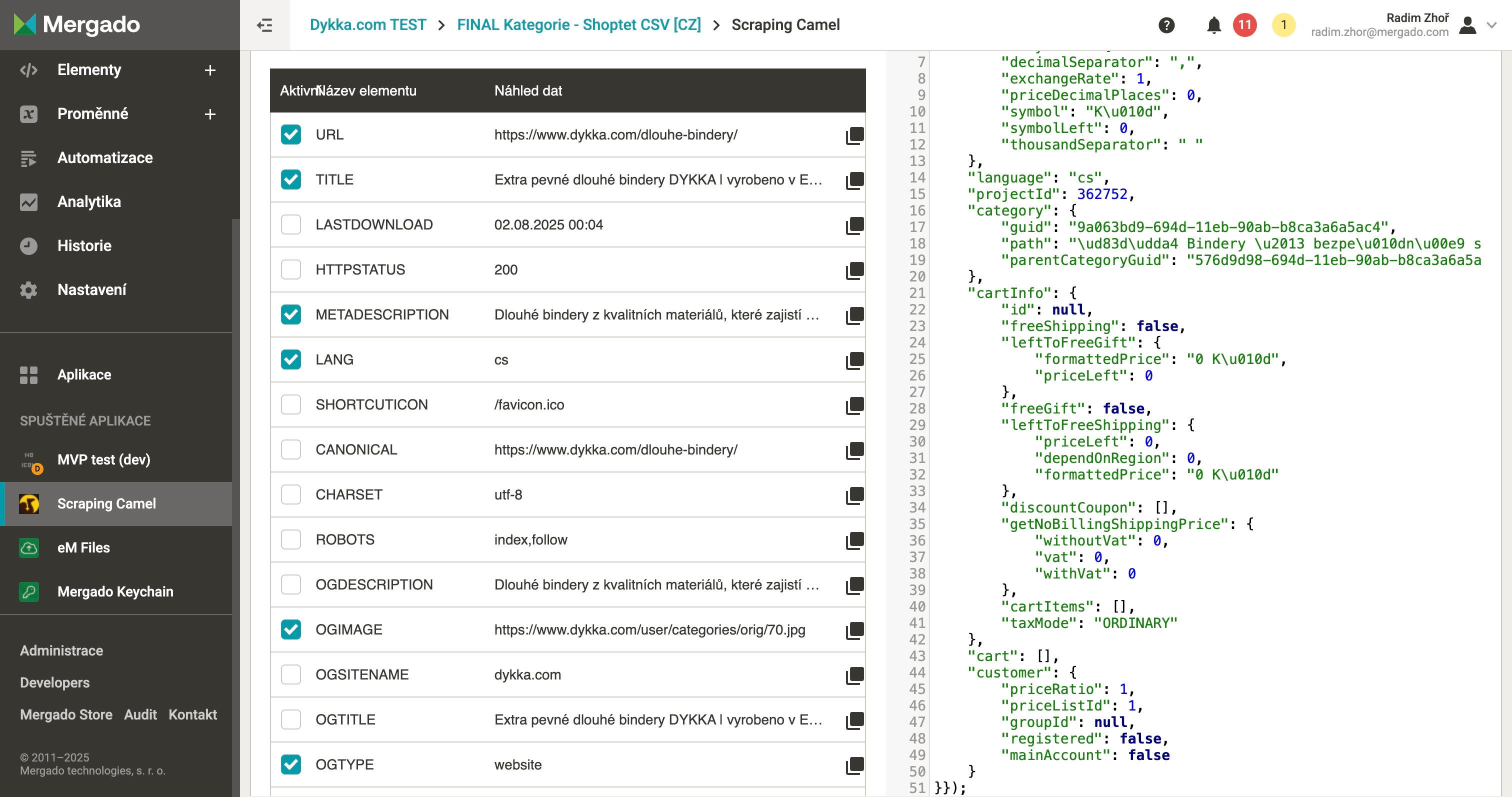The height and width of the screenshot is (797, 1512).
Task: Open the Mergado Store link
Action: (65, 714)
